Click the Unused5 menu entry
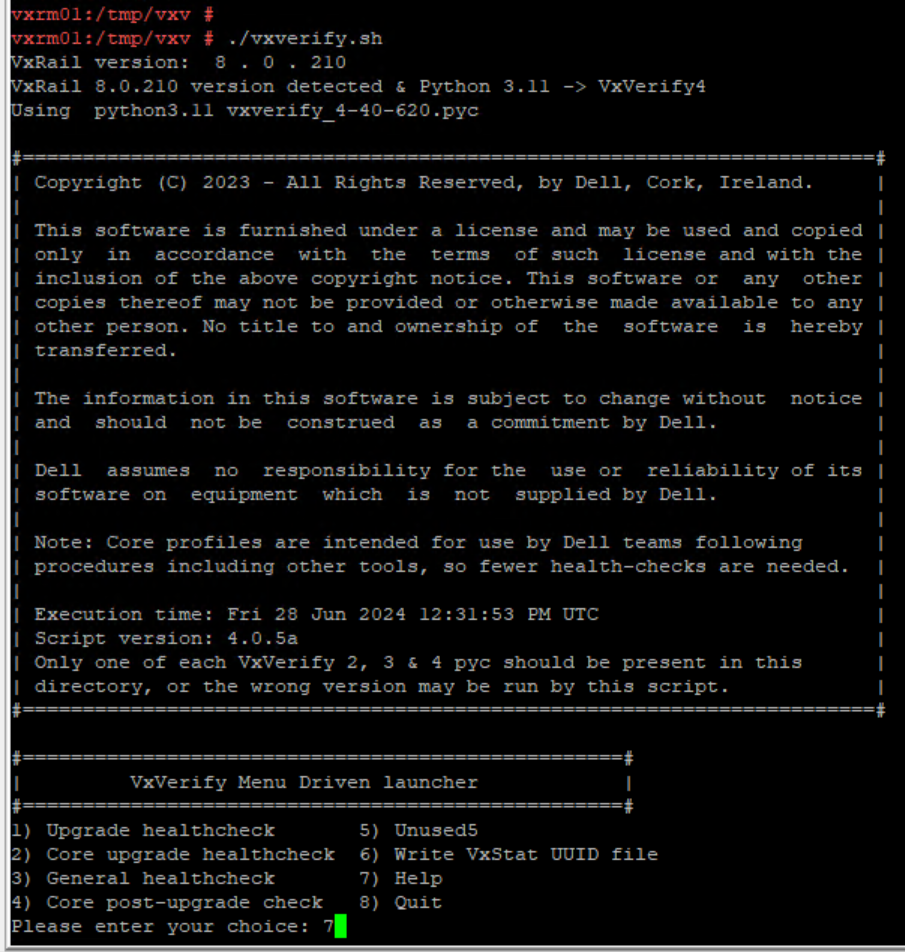Image resolution: width=905 pixels, height=952 pixels. tap(419, 831)
